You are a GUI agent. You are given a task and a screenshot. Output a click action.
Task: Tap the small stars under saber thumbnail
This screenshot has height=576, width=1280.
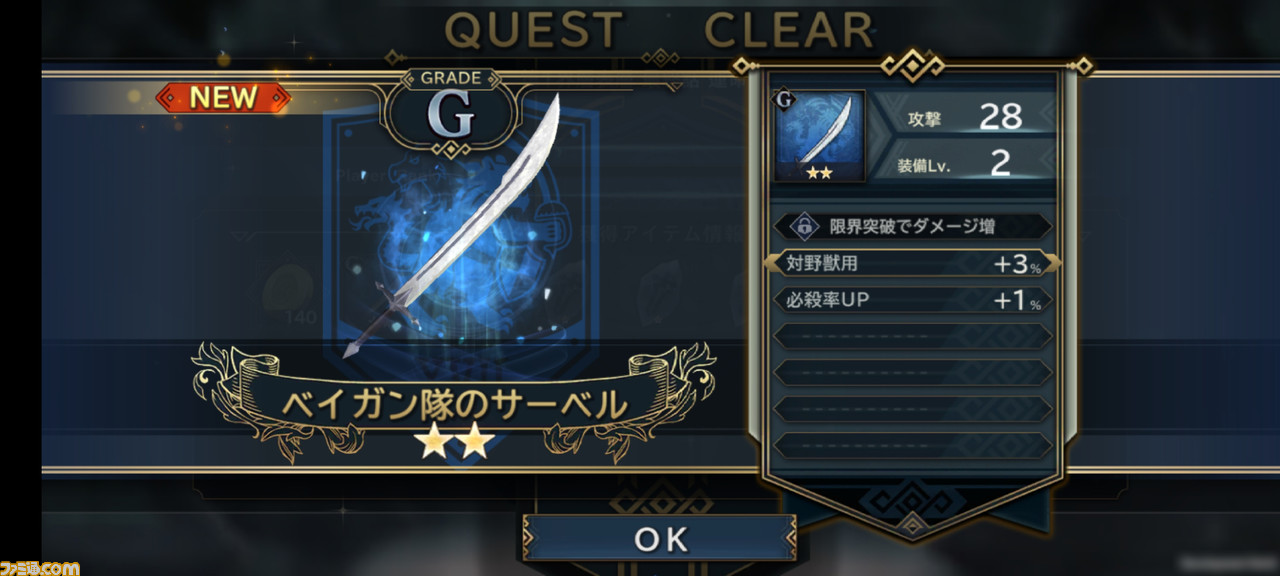coord(819,174)
